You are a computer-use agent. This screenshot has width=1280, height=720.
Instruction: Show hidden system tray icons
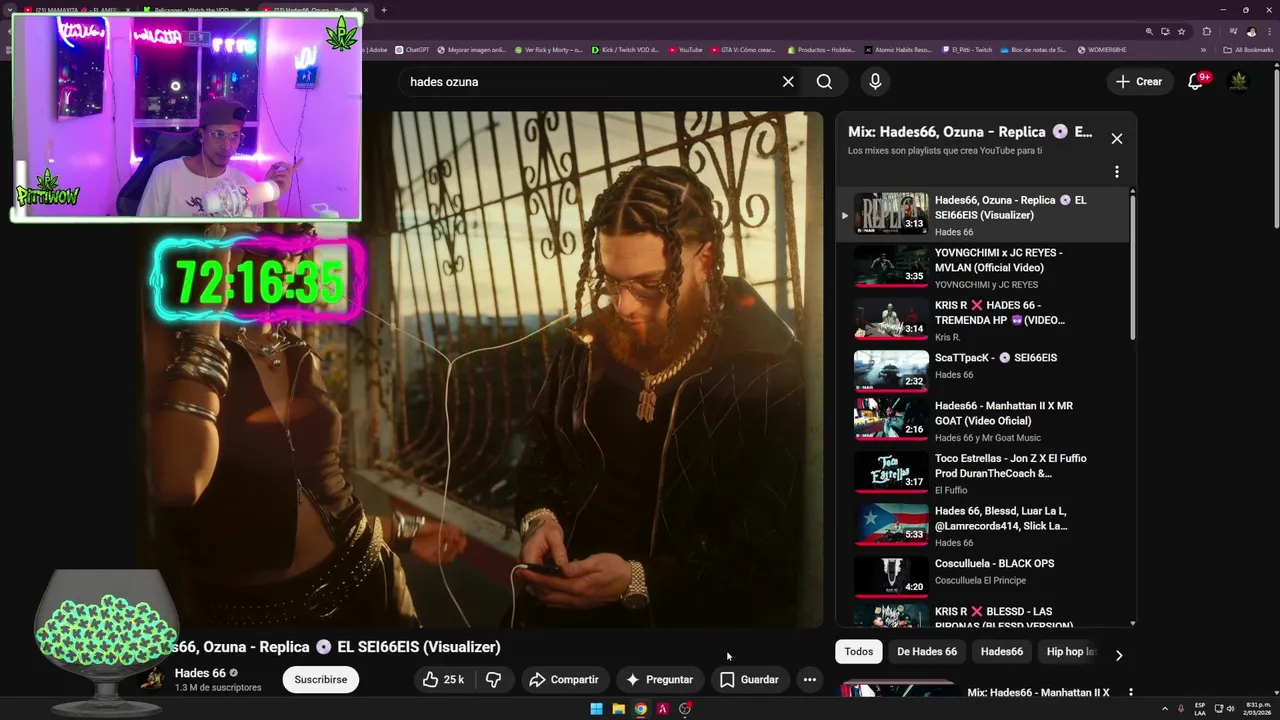click(x=1165, y=708)
